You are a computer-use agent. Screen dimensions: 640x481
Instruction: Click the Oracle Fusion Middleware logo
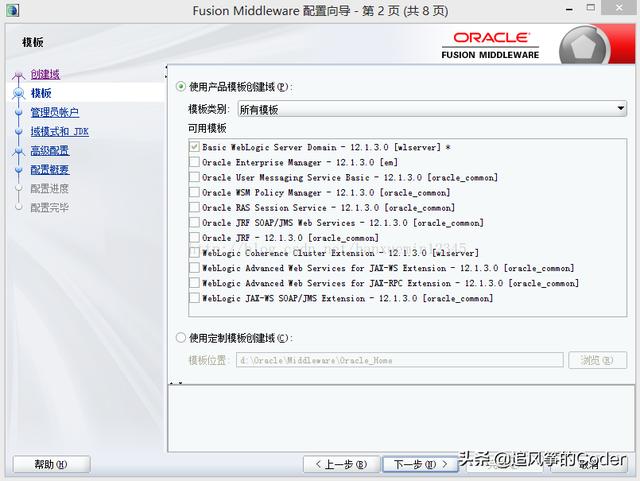point(490,45)
